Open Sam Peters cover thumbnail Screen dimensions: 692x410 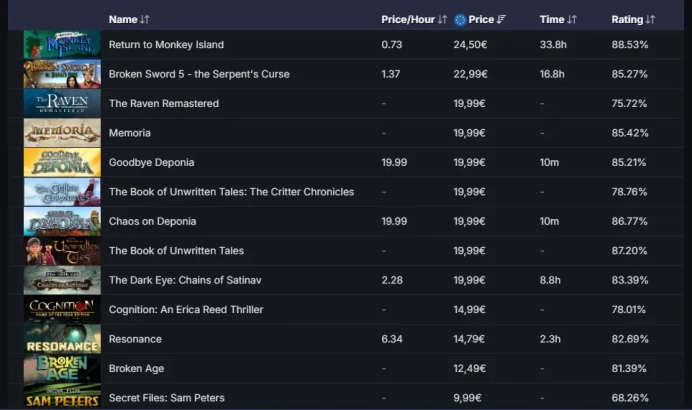click(x=62, y=396)
